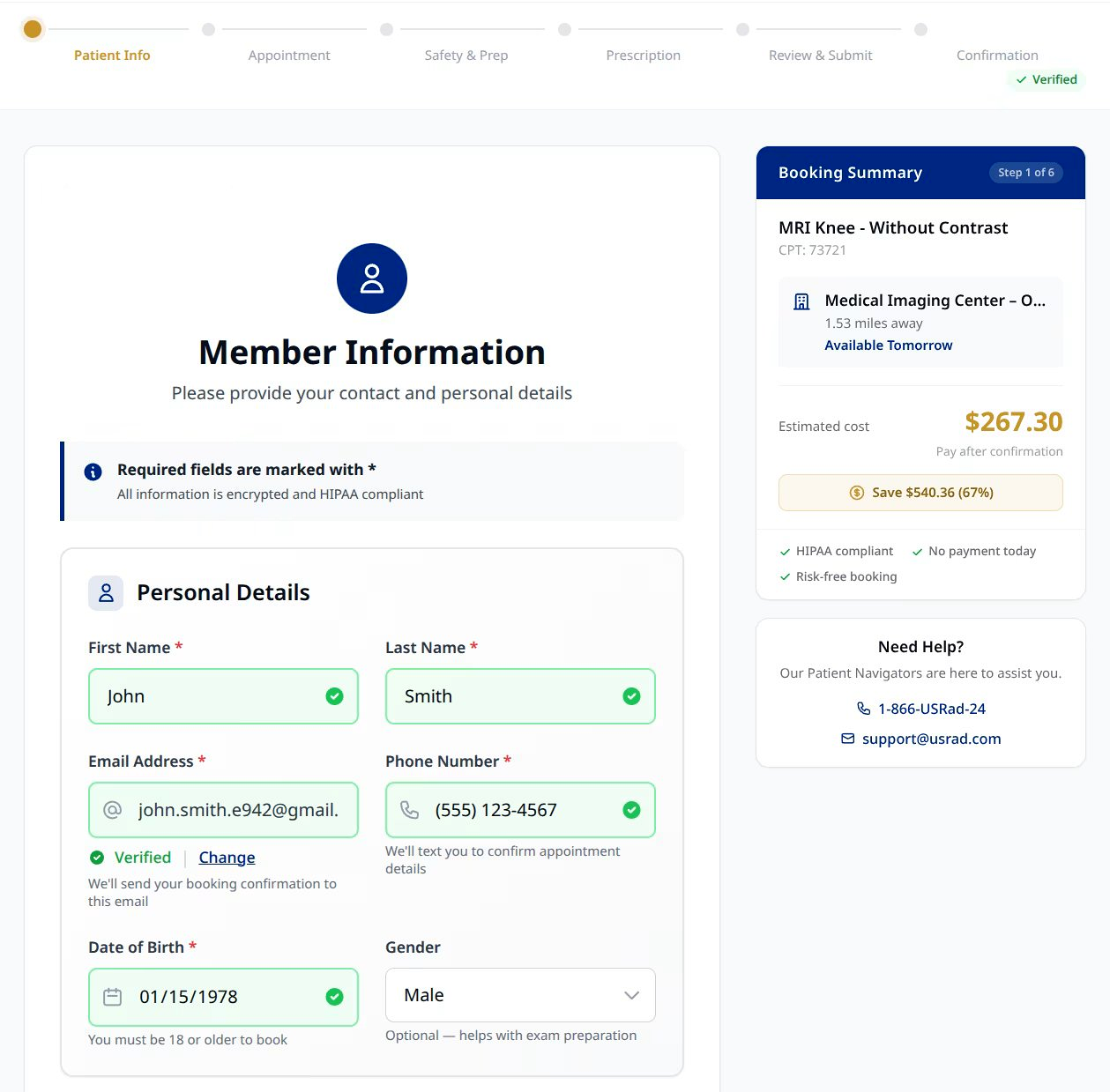
Task: Click the info icon in required fields banner
Action: [x=93, y=472]
